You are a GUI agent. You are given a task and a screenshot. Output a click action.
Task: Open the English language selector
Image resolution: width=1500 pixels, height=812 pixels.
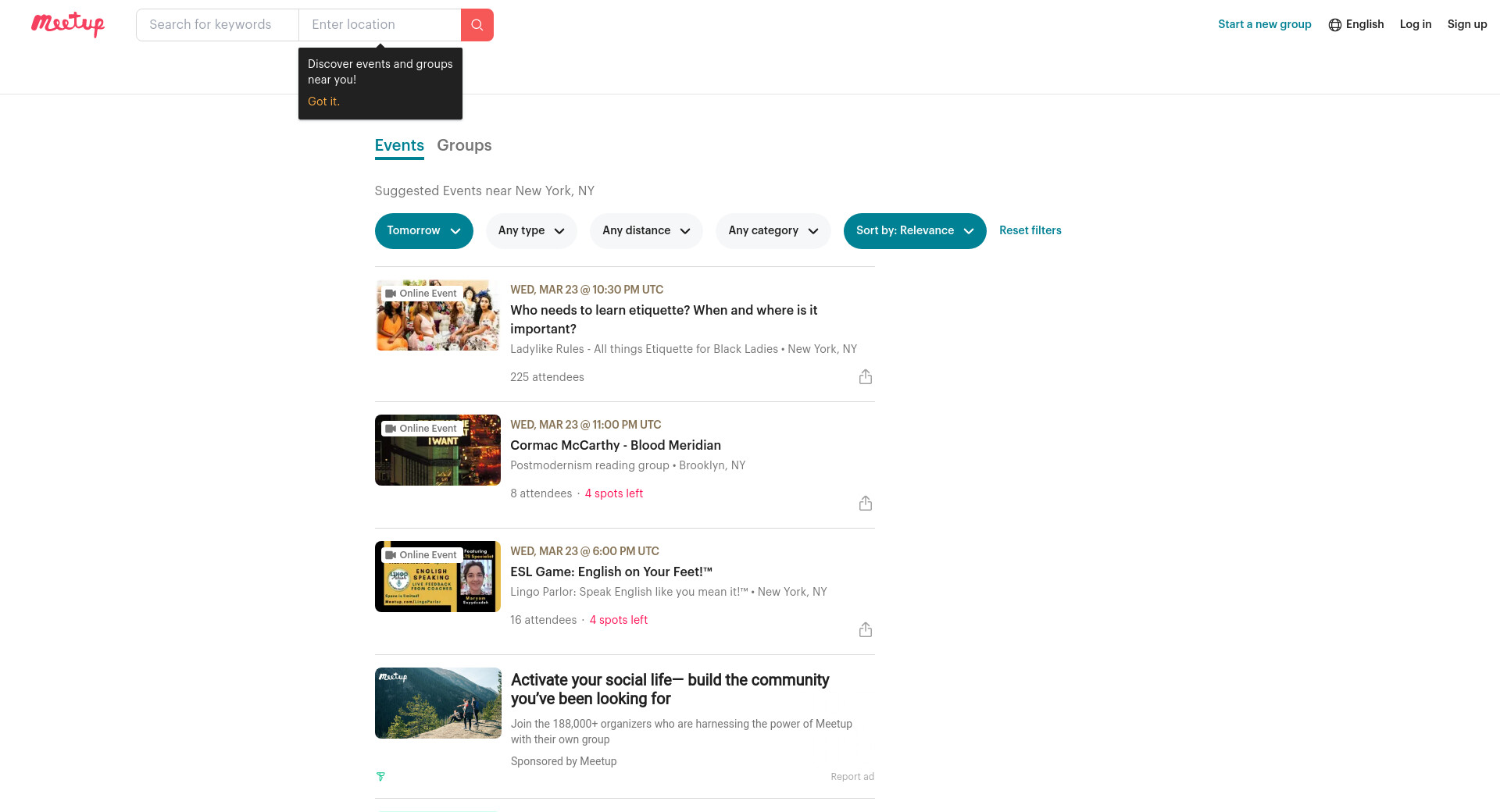1356,25
